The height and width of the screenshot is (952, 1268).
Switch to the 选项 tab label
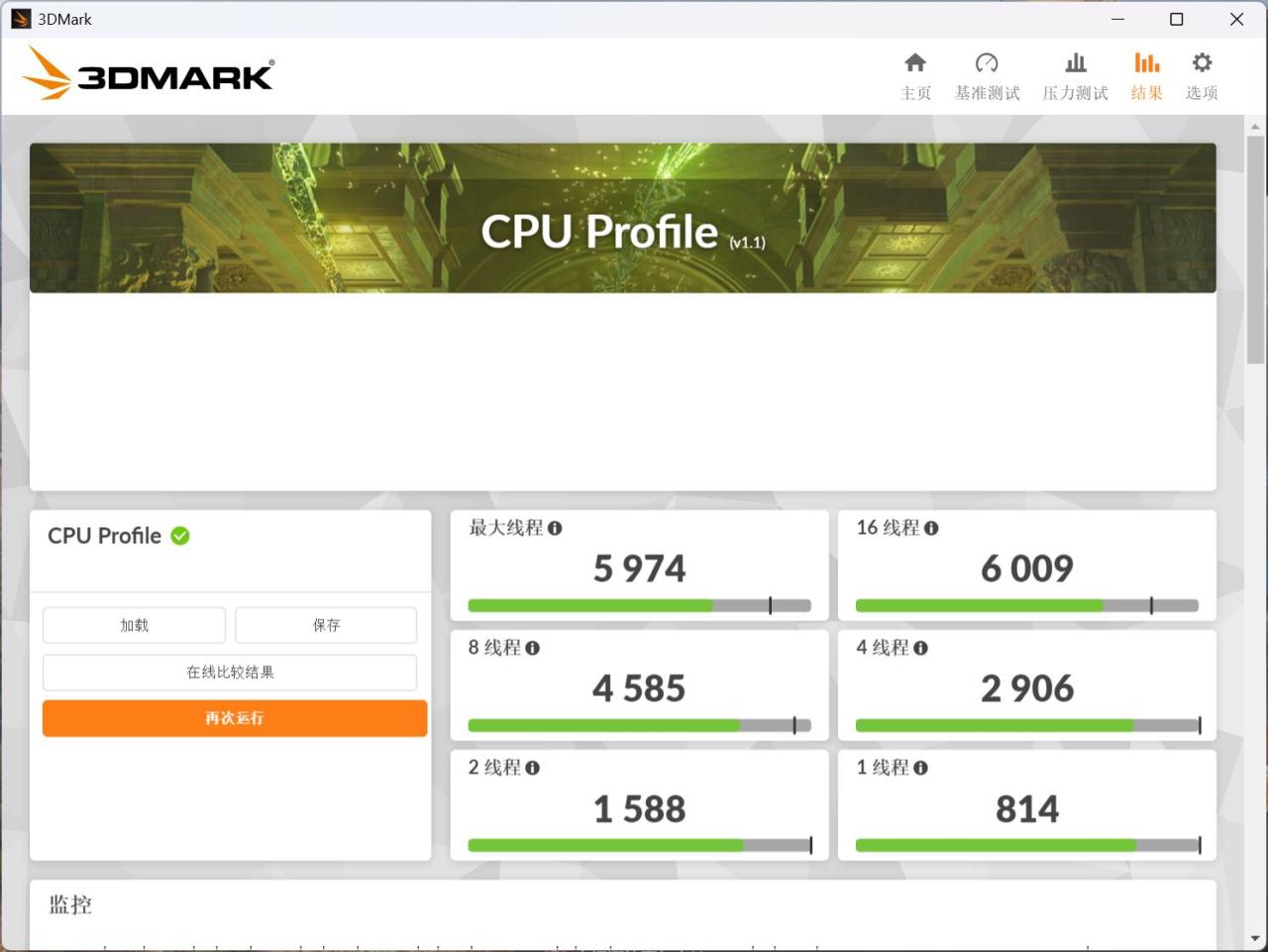click(x=1202, y=93)
